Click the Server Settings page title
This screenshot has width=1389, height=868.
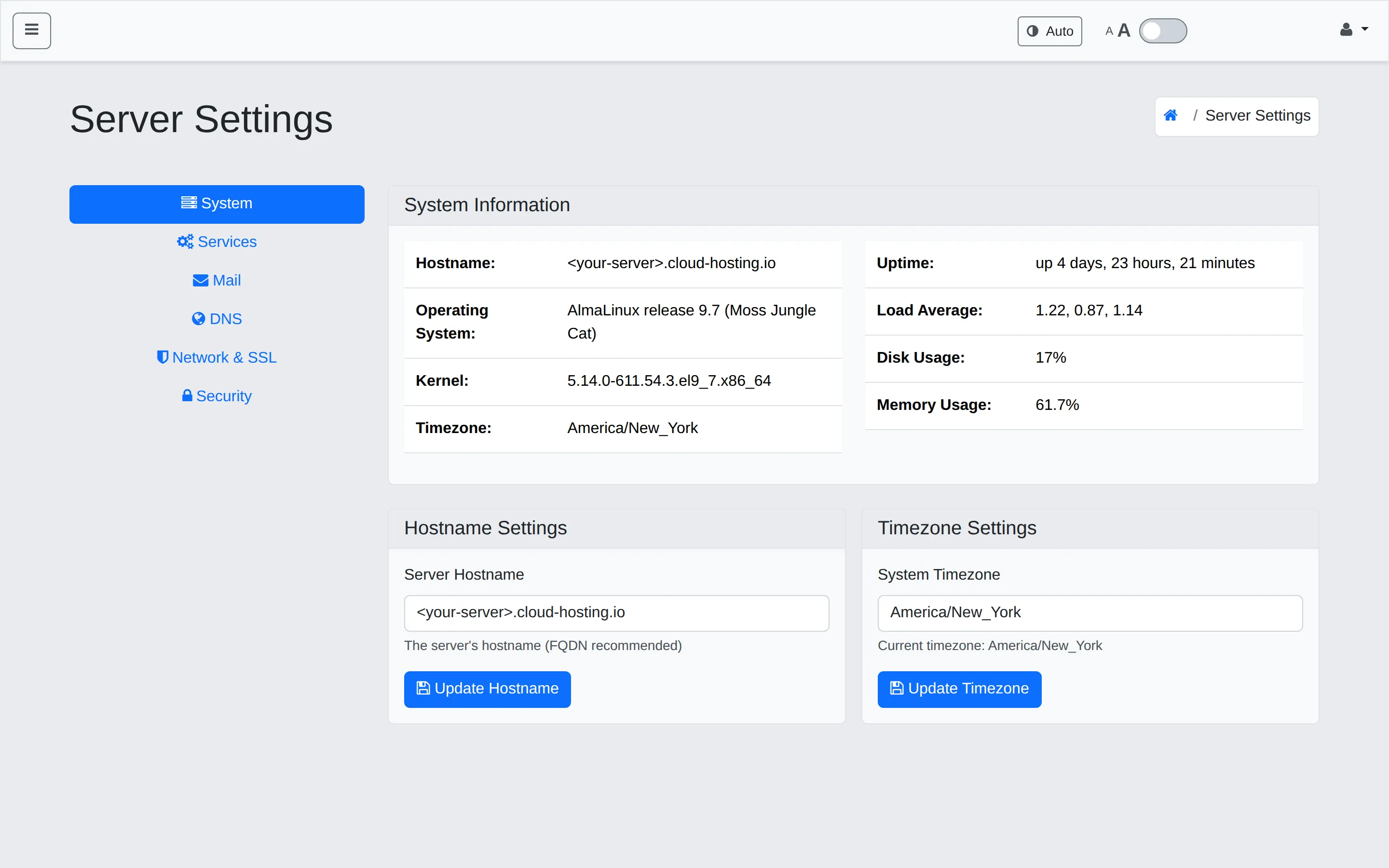click(201, 120)
